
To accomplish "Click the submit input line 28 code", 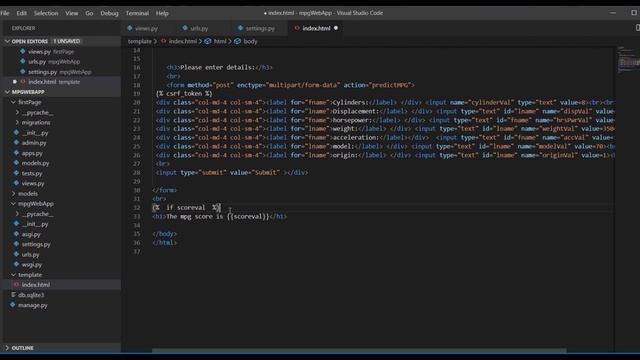I will coord(232,173).
